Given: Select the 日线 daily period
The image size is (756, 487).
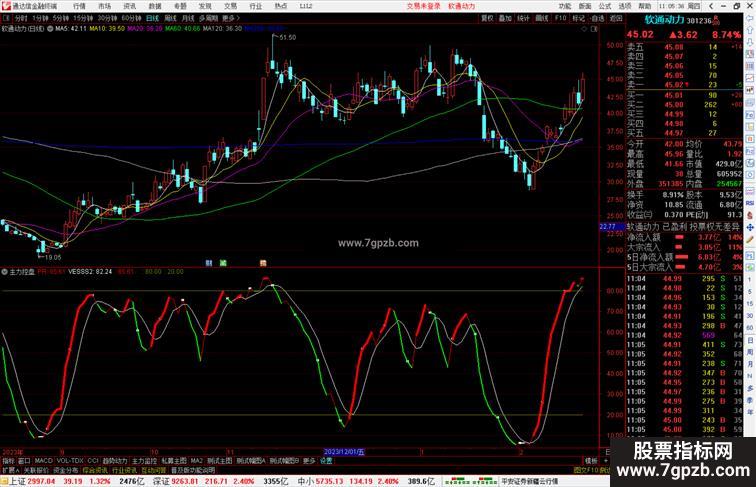Looking at the screenshot, I should click(152, 18).
